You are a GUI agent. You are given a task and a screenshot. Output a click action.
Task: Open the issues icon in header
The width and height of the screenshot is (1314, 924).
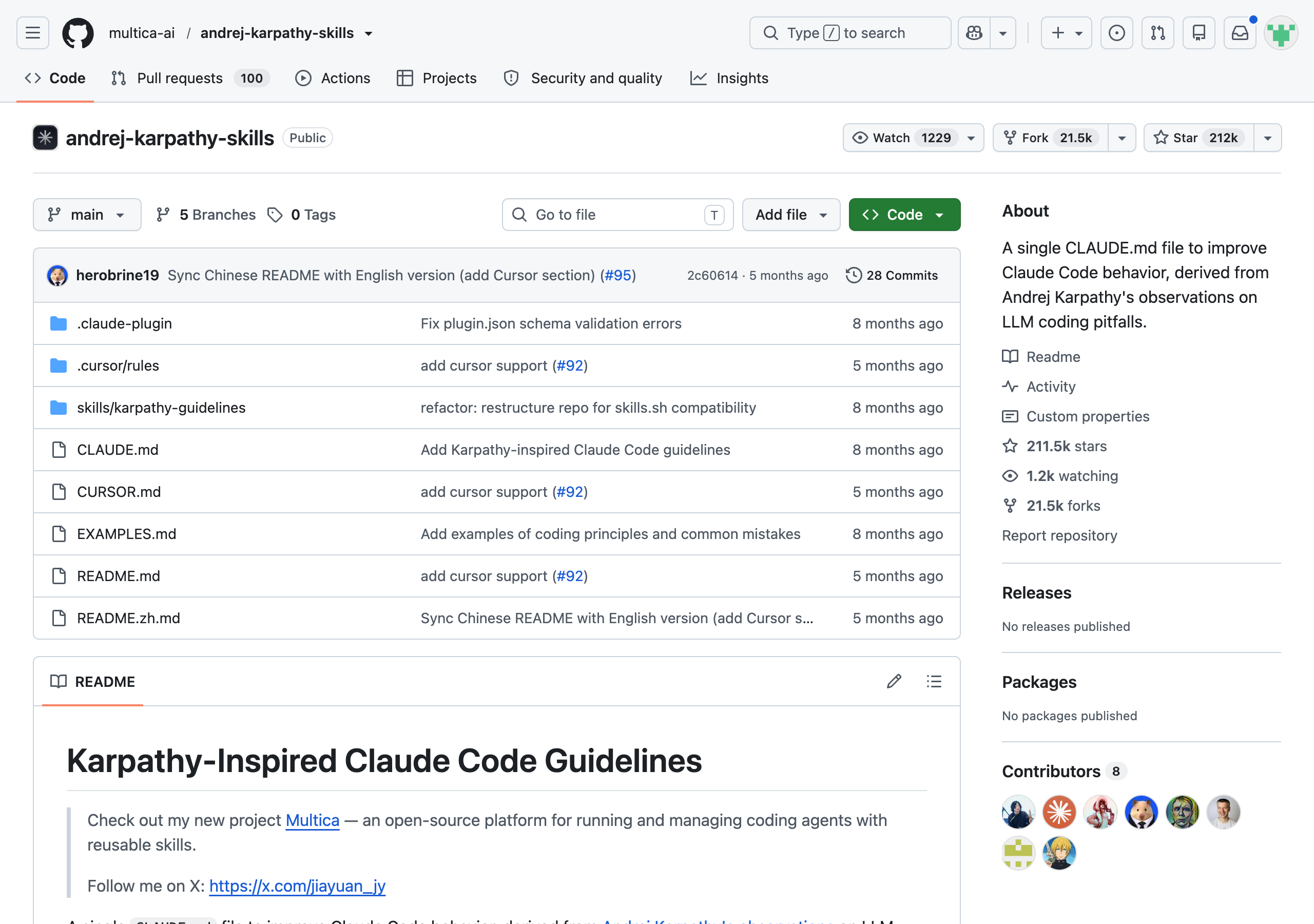point(1116,33)
